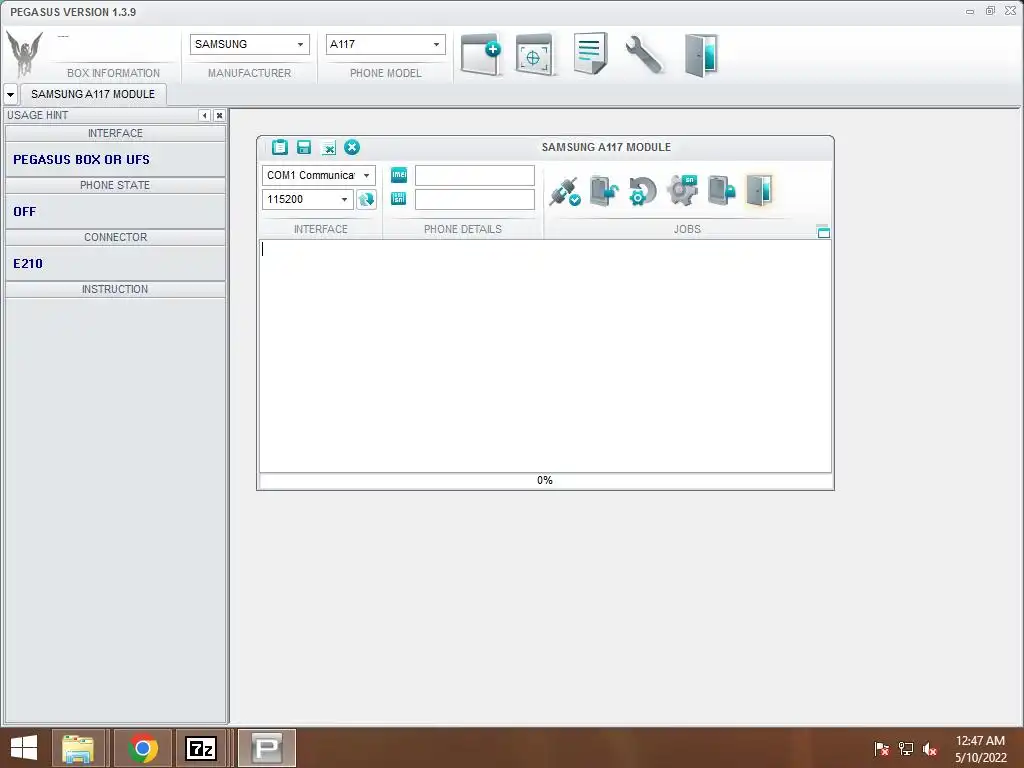The height and width of the screenshot is (768, 1024).
Task: Run the phone unlock job
Action: 604,191
